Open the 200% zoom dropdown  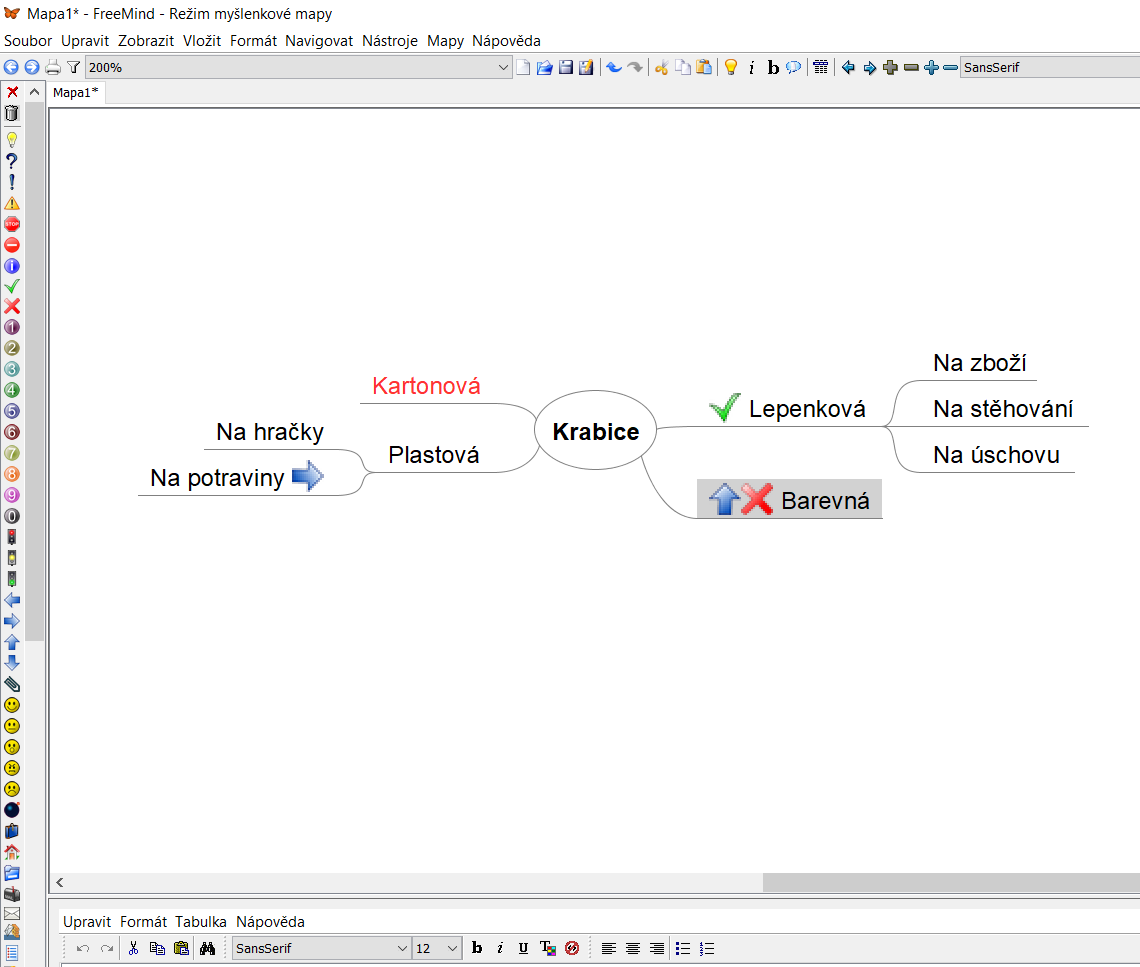click(x=503, y=68)
